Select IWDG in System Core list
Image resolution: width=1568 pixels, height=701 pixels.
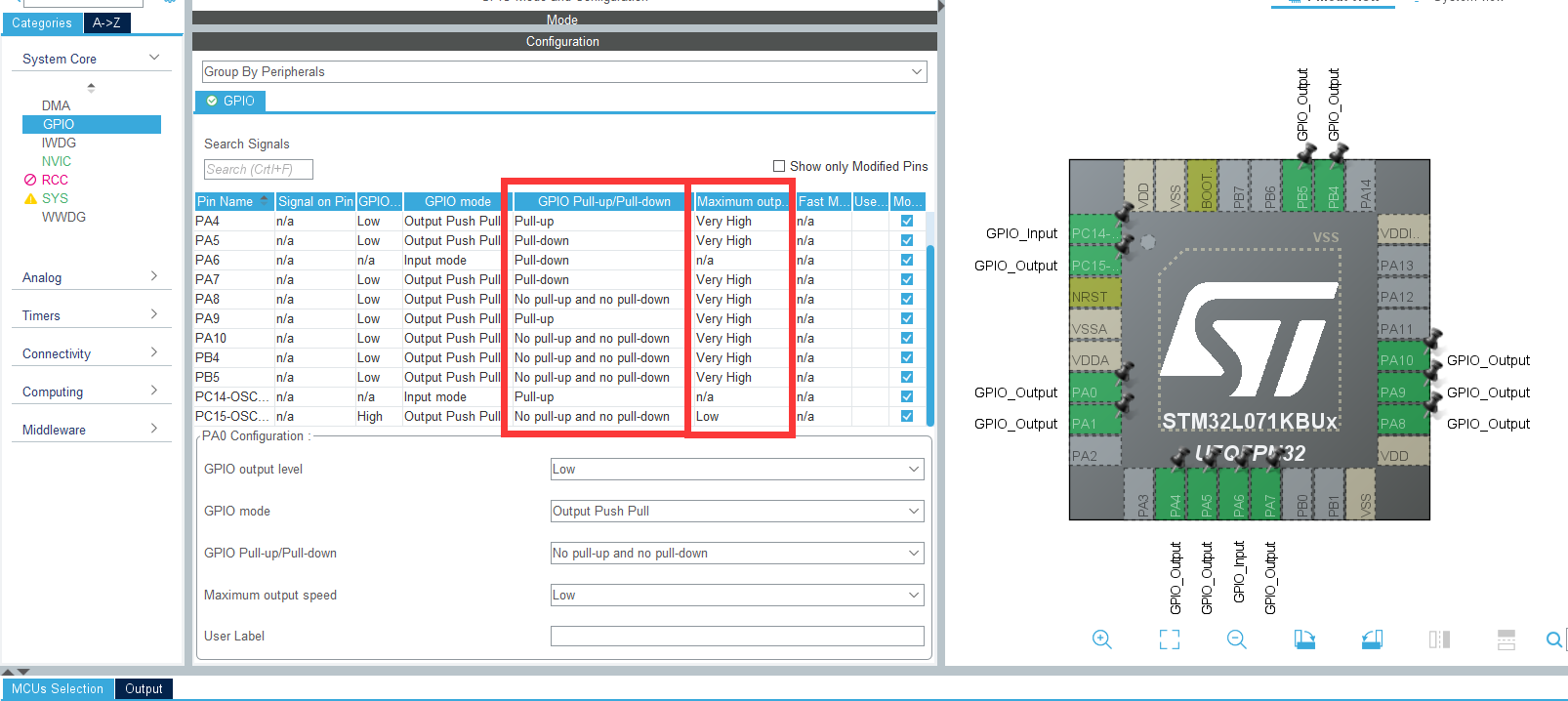(60, 143)
